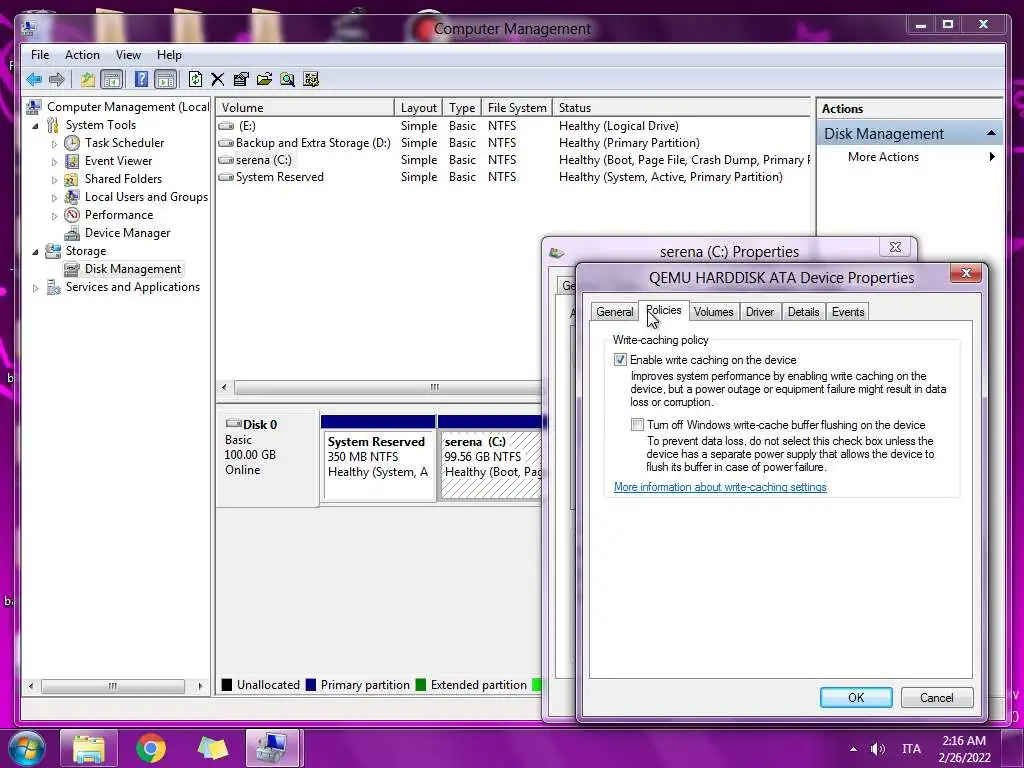Expand the Shared Folders node arrow
Screen dimensions: 1024x768
click(54, 180)
